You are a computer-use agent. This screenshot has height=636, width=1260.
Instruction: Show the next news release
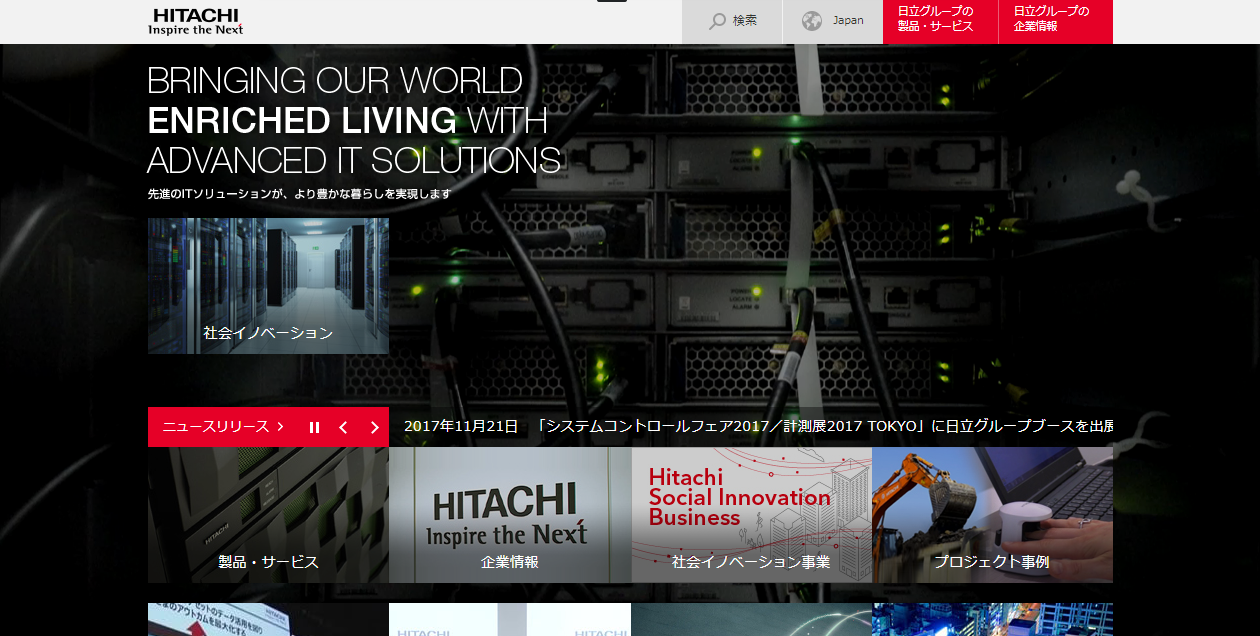coord(375,427)
